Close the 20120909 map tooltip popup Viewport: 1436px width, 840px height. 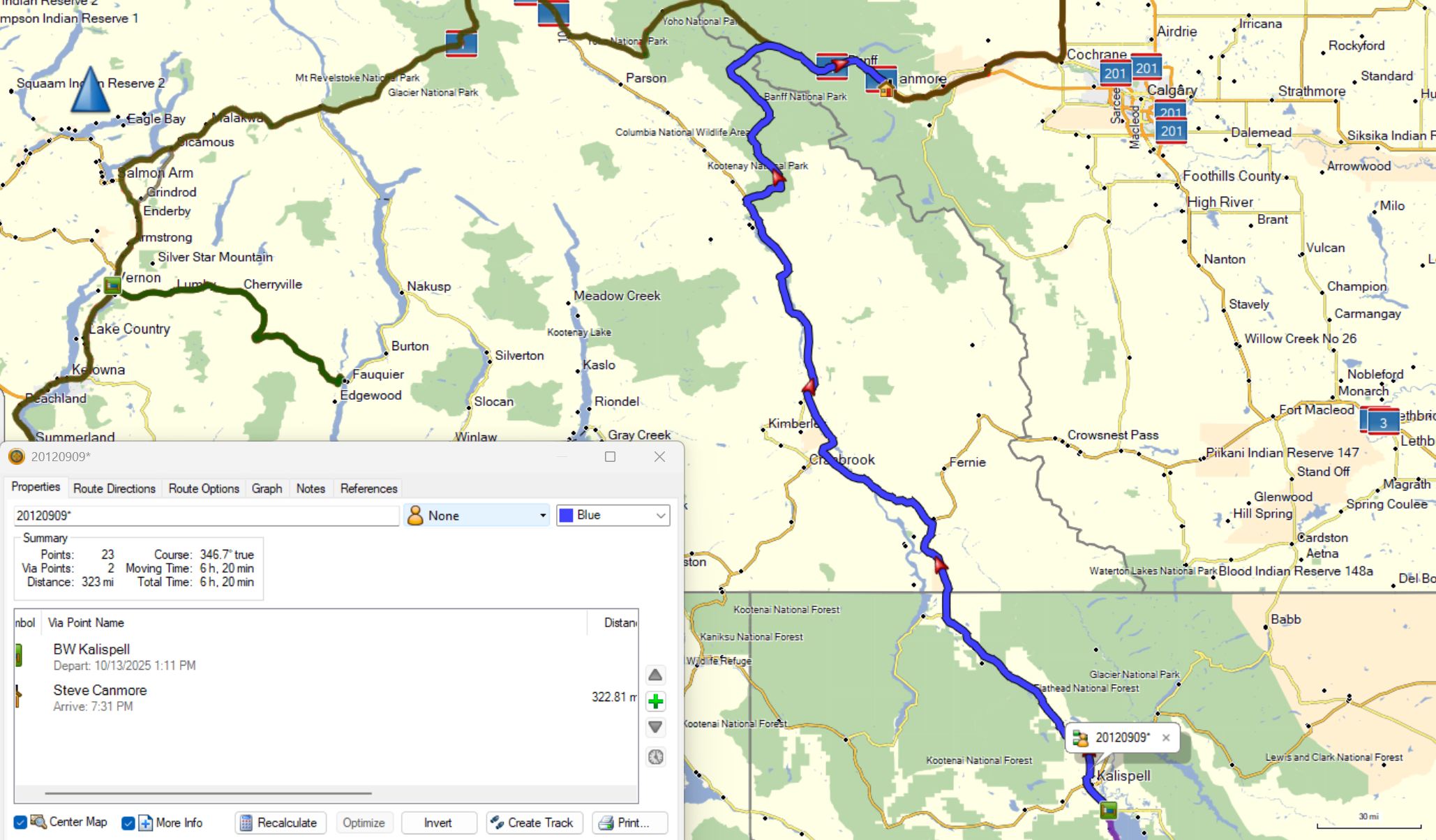coord(1166,738)
